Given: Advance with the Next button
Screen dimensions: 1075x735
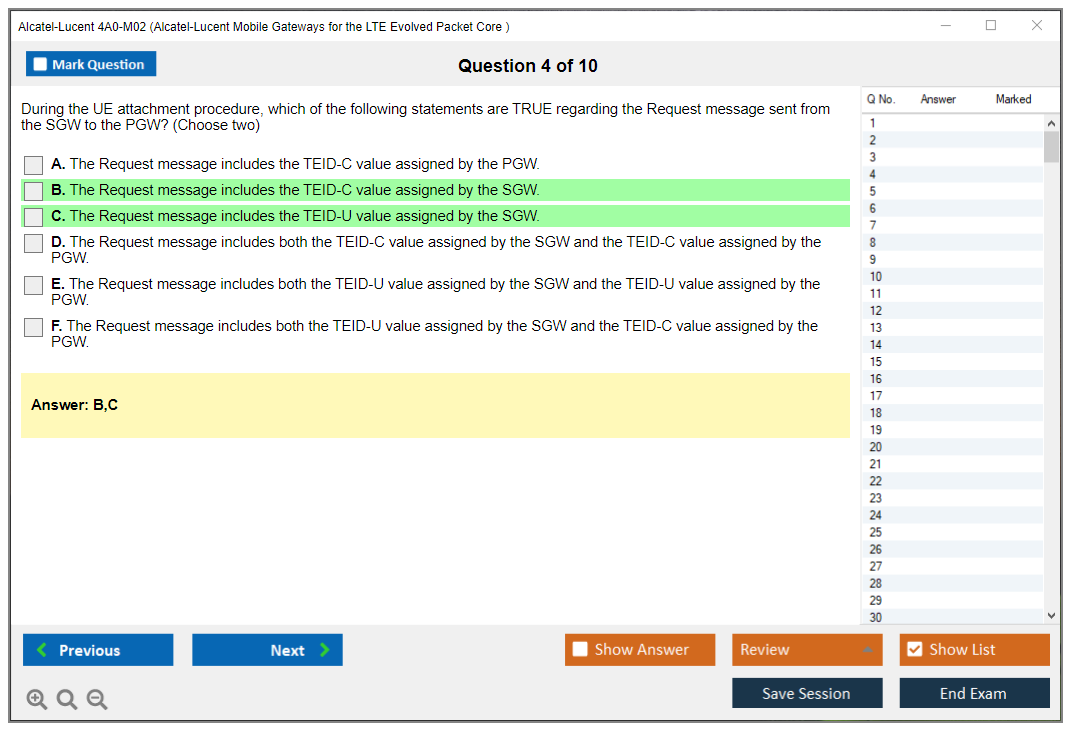Looking at the screenshot, I should click(267, 650).
